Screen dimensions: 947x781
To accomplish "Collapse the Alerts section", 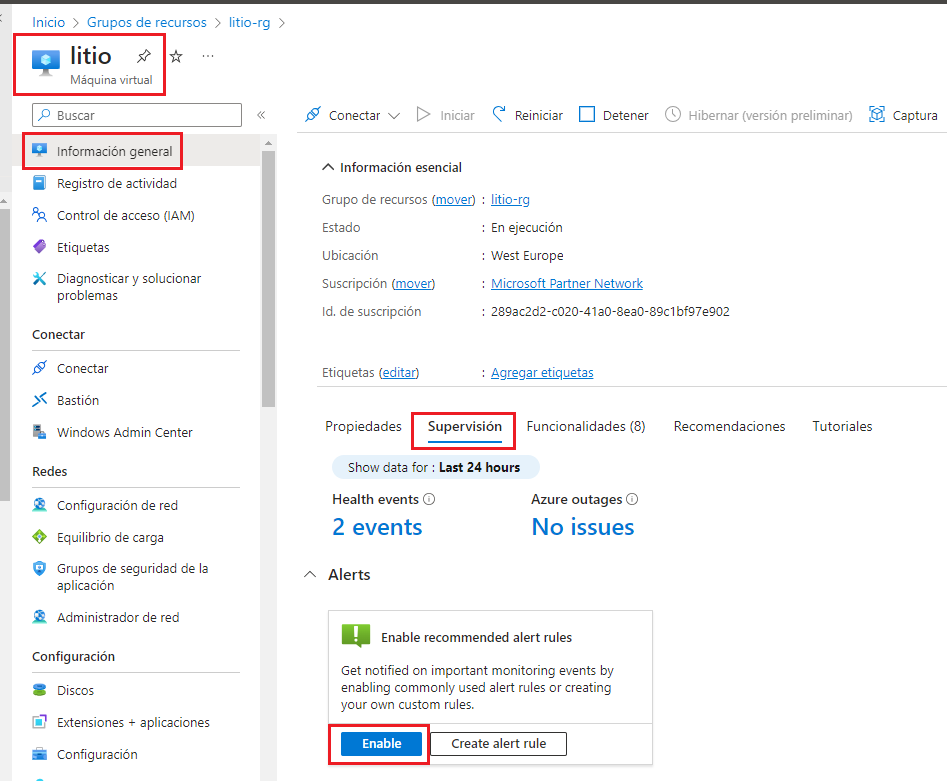I will (x=310, y=575).
